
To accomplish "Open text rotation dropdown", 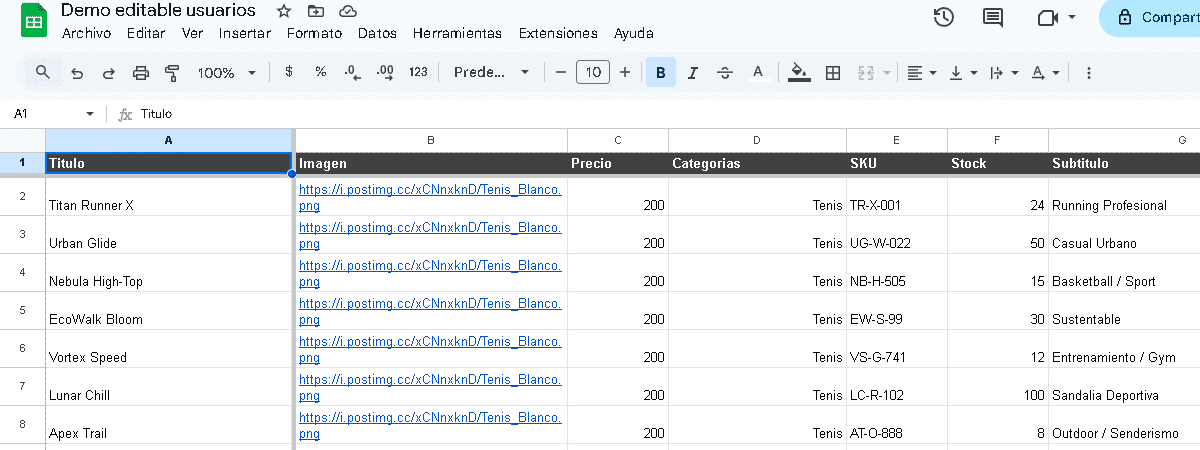I will 1044,72.
